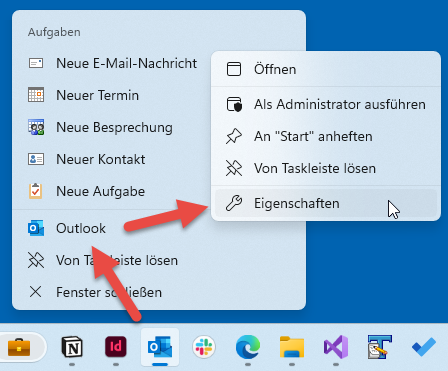Click the pin icon beside An "Start" anheften

234,136
